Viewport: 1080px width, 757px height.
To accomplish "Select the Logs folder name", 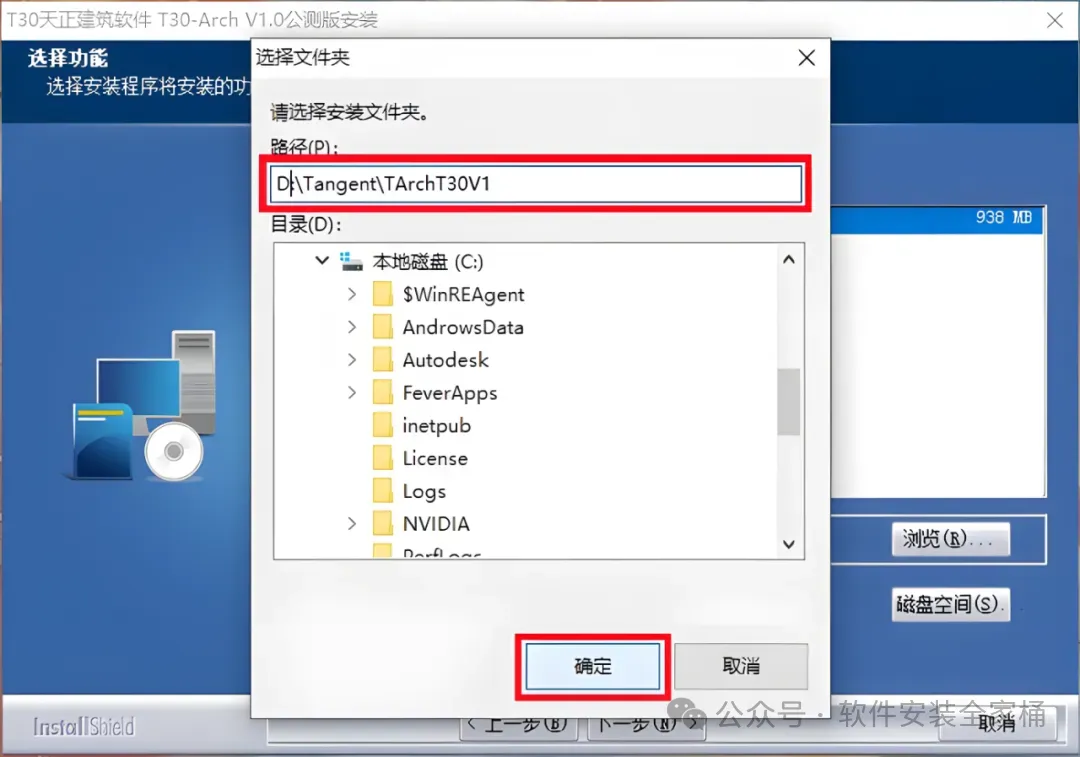I will point(424,492).
